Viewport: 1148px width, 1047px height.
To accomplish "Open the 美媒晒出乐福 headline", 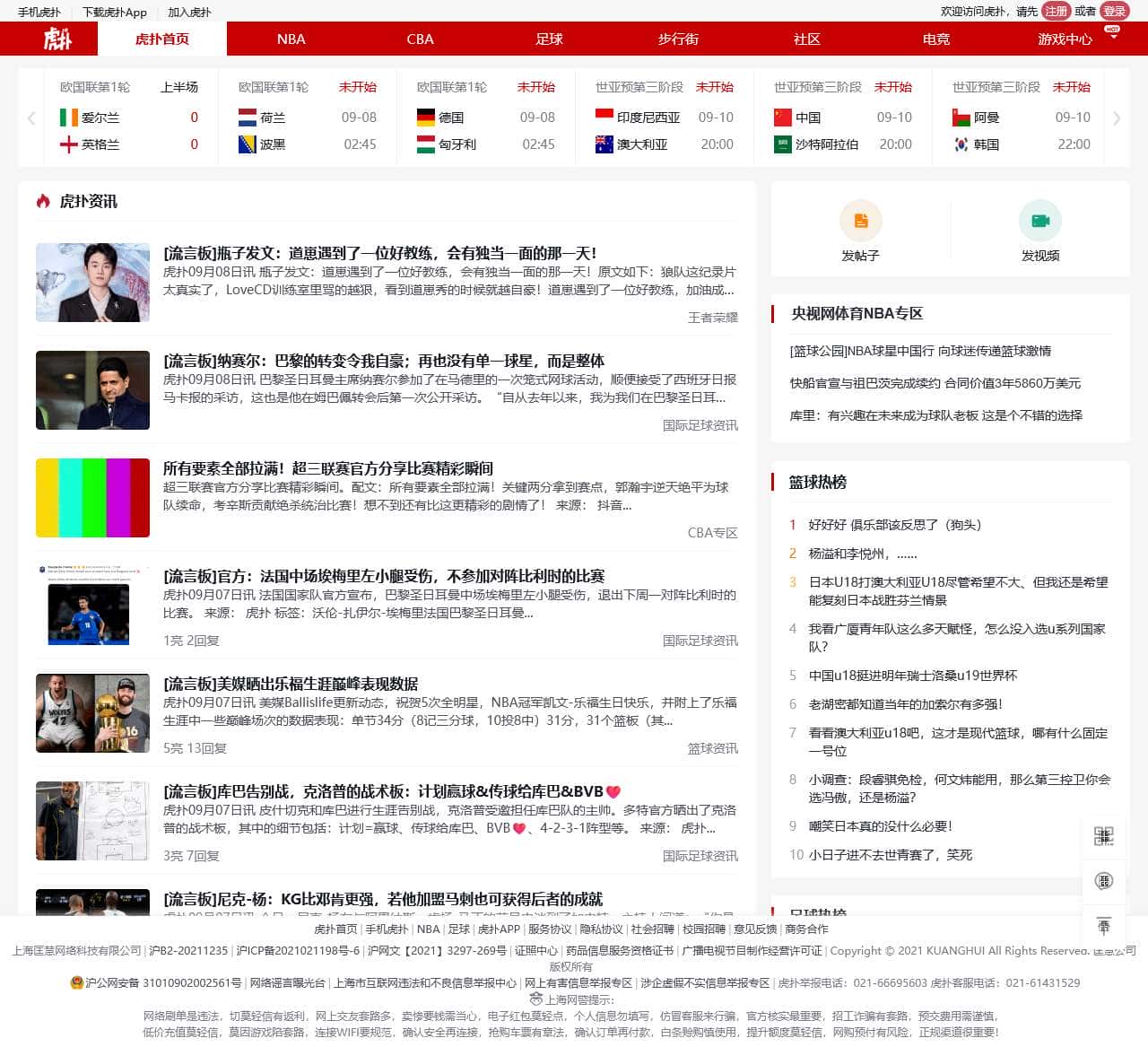I will click(291, 684).
